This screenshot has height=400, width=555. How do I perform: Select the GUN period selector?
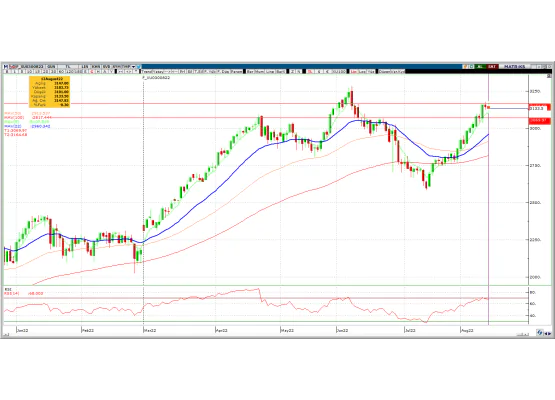click(x=51, y=67)
